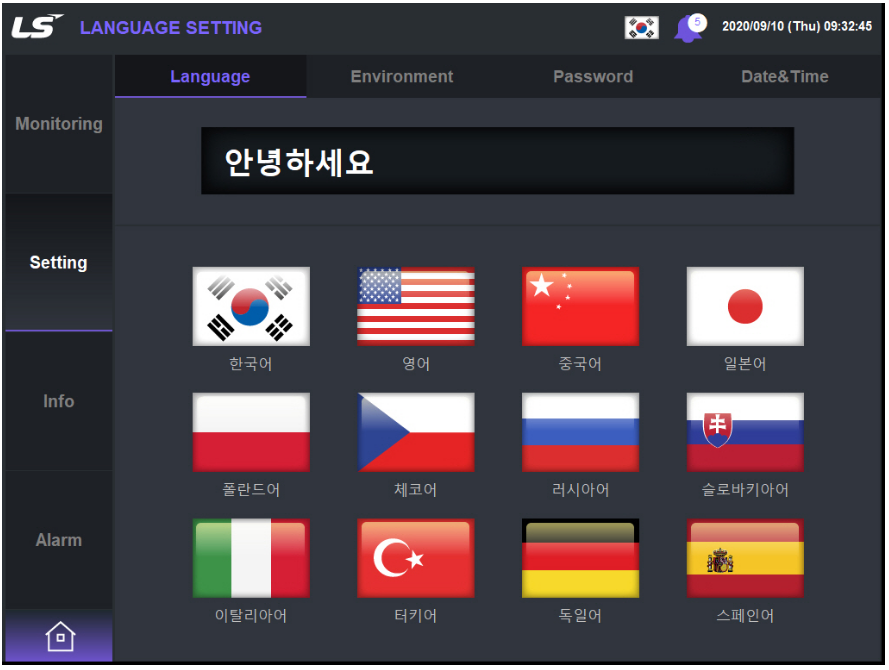Click the 슬로바키아어 label
Image resolution: width=889 pixels, height=670 pixels.
(x=745, y=490)
